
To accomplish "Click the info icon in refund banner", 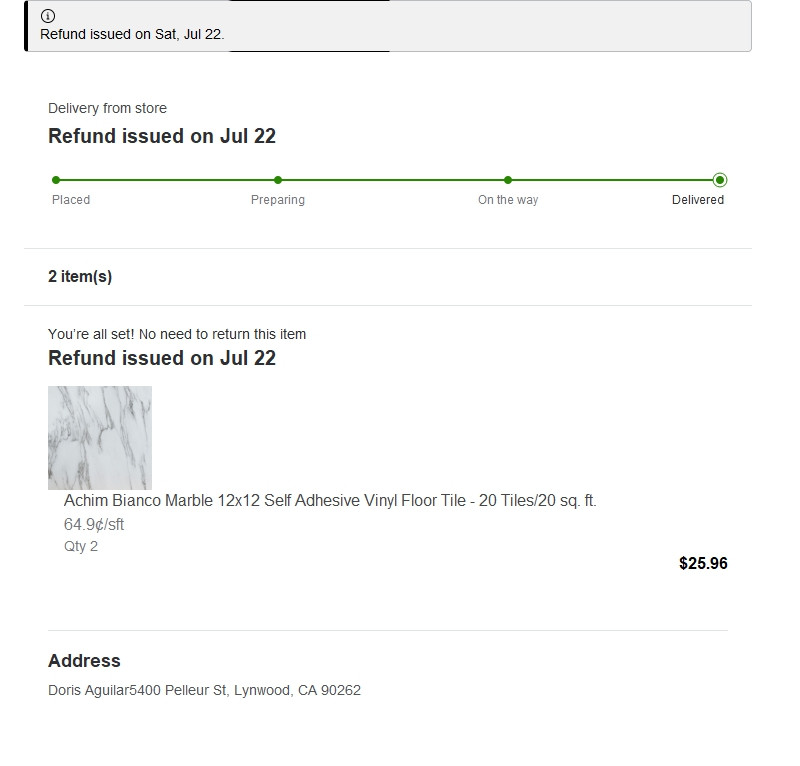I will pos(47,16).
